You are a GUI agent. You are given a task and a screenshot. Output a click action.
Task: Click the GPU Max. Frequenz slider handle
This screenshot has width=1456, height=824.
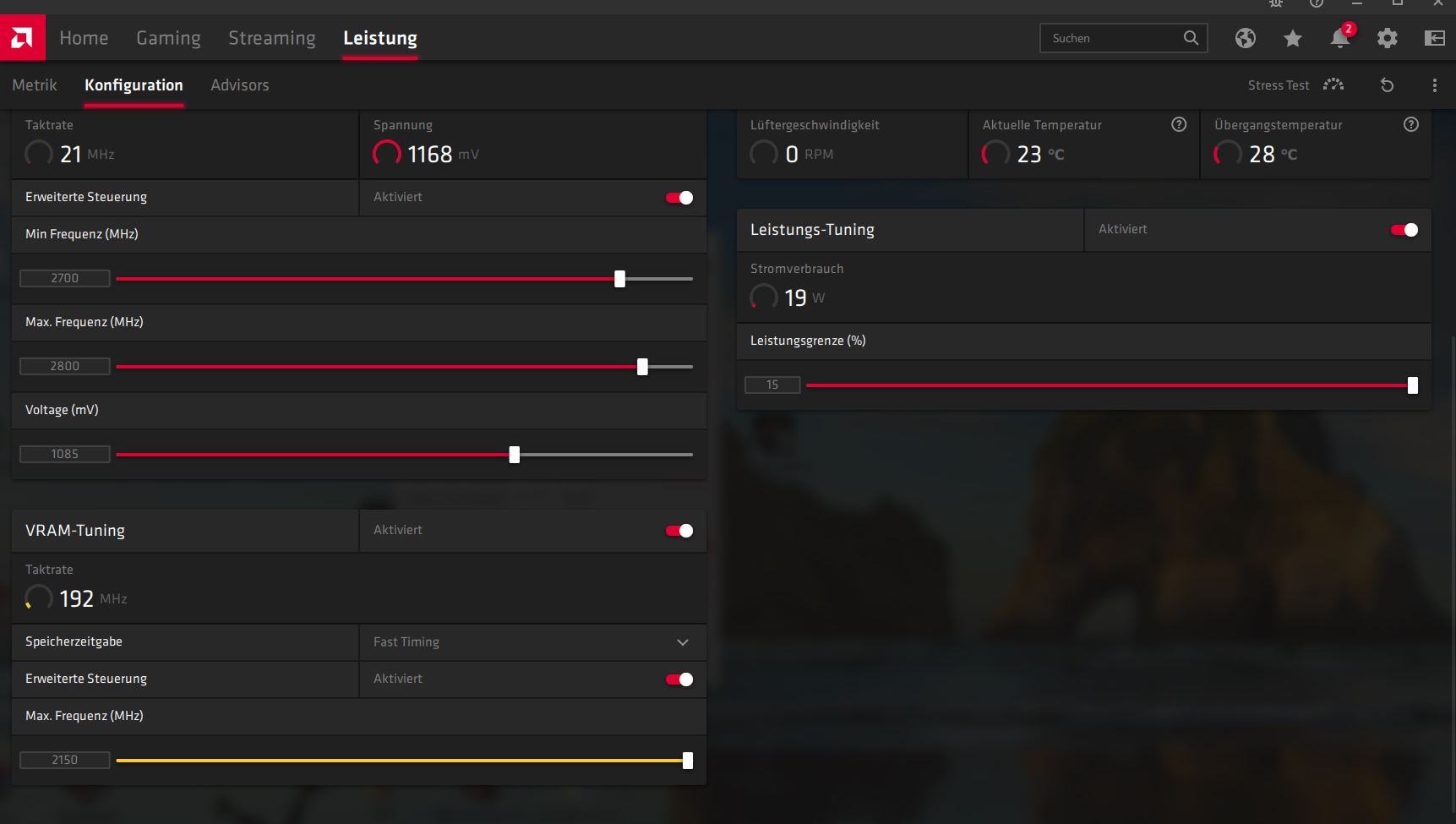click(x=642, y=367)
